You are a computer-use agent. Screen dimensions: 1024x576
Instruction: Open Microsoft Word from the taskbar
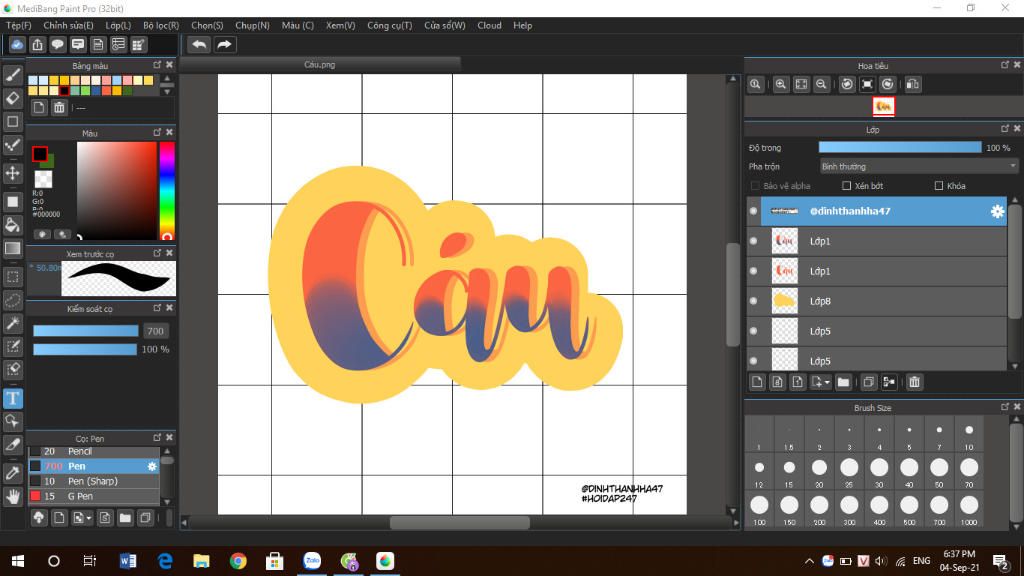[x=128, y=561]
